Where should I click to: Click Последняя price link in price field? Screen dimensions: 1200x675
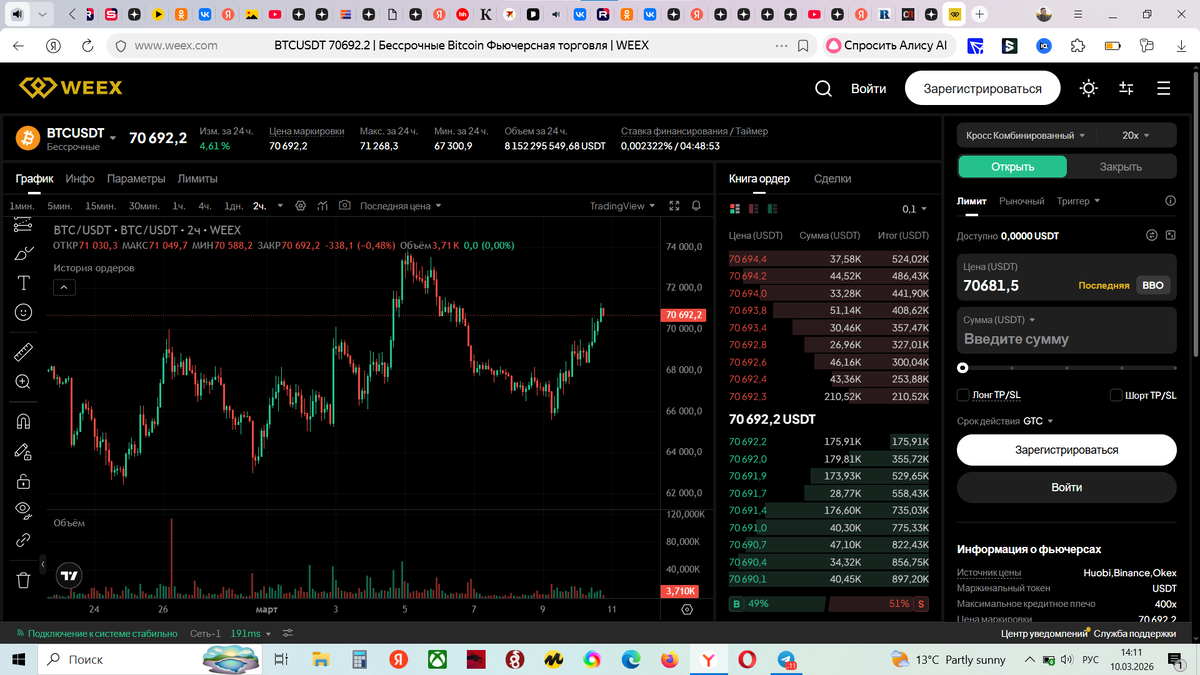coord(1104,285)
